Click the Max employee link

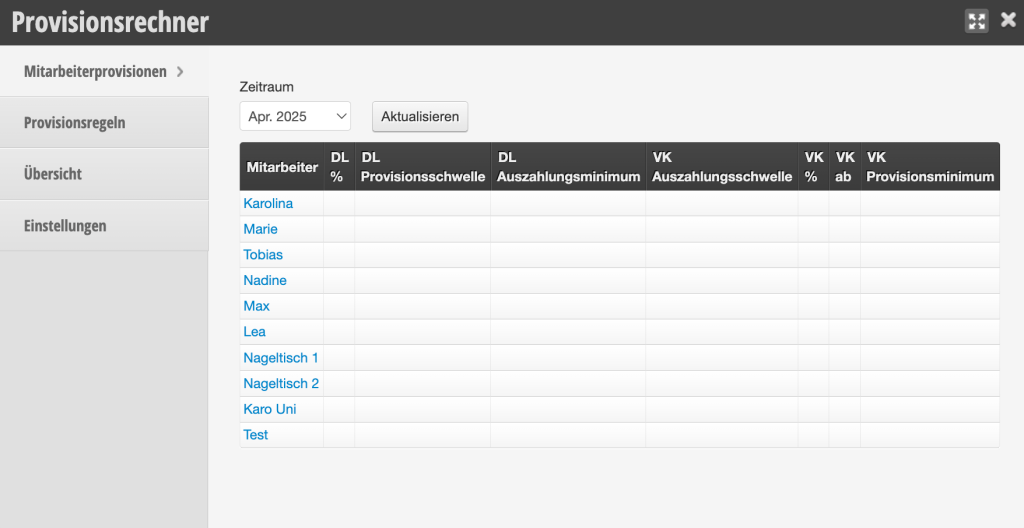tap(256, 306)
